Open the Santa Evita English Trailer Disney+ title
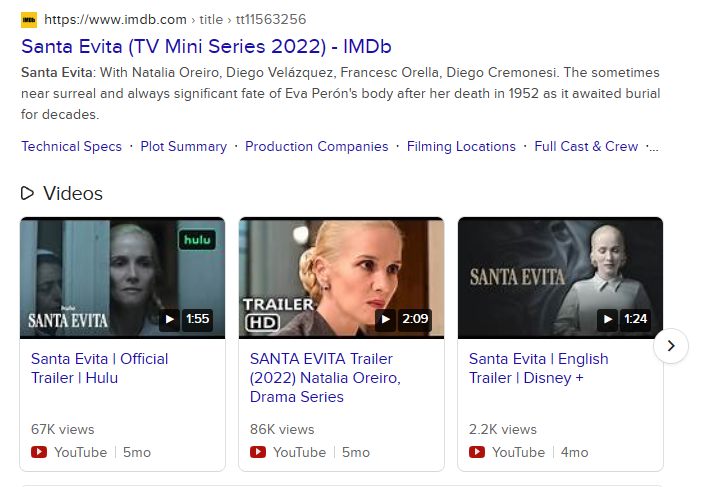This screenshot has height=487, width=706. (x=539, y=368)
